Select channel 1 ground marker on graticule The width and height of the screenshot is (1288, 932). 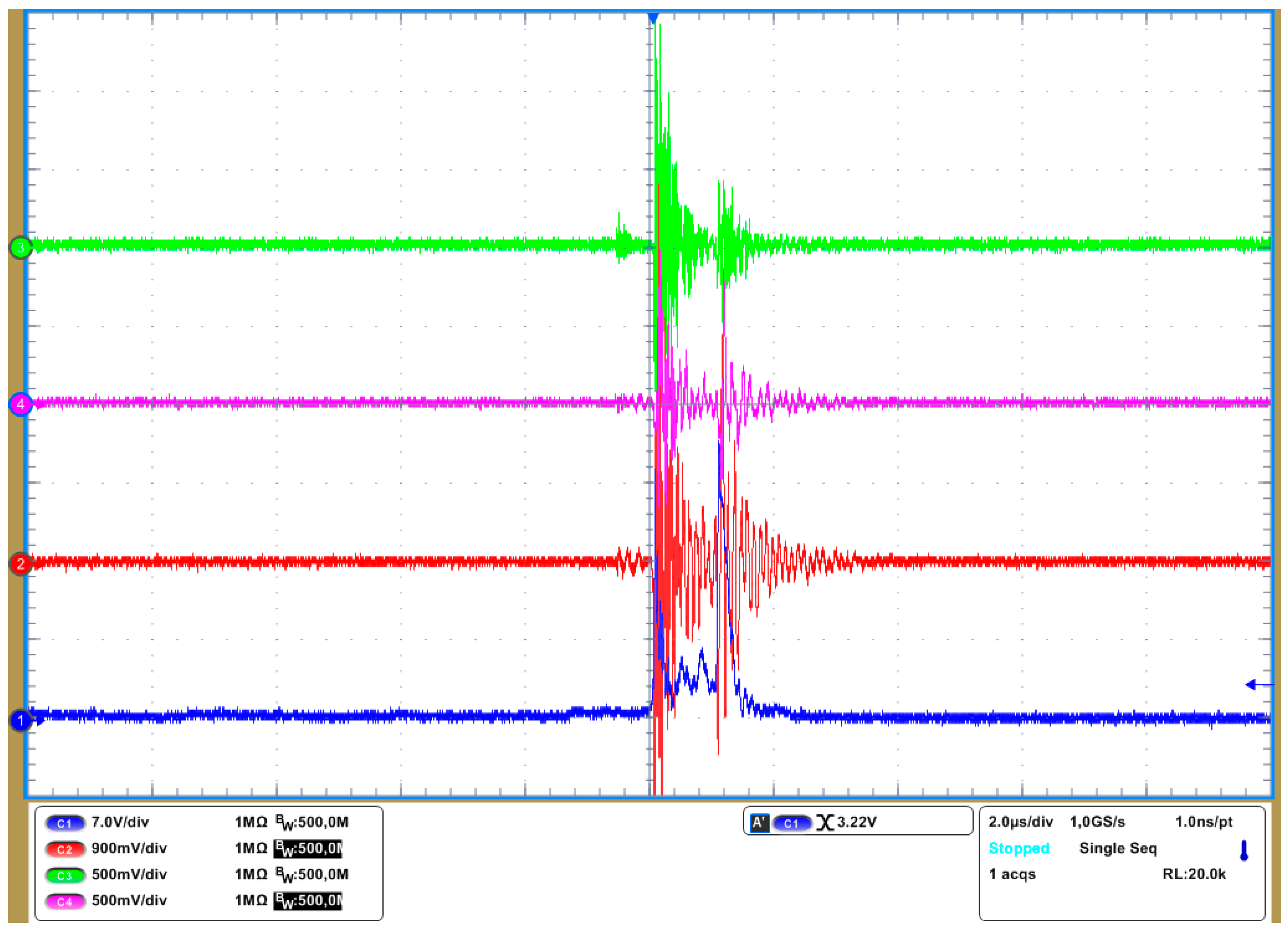pos(21,721)
